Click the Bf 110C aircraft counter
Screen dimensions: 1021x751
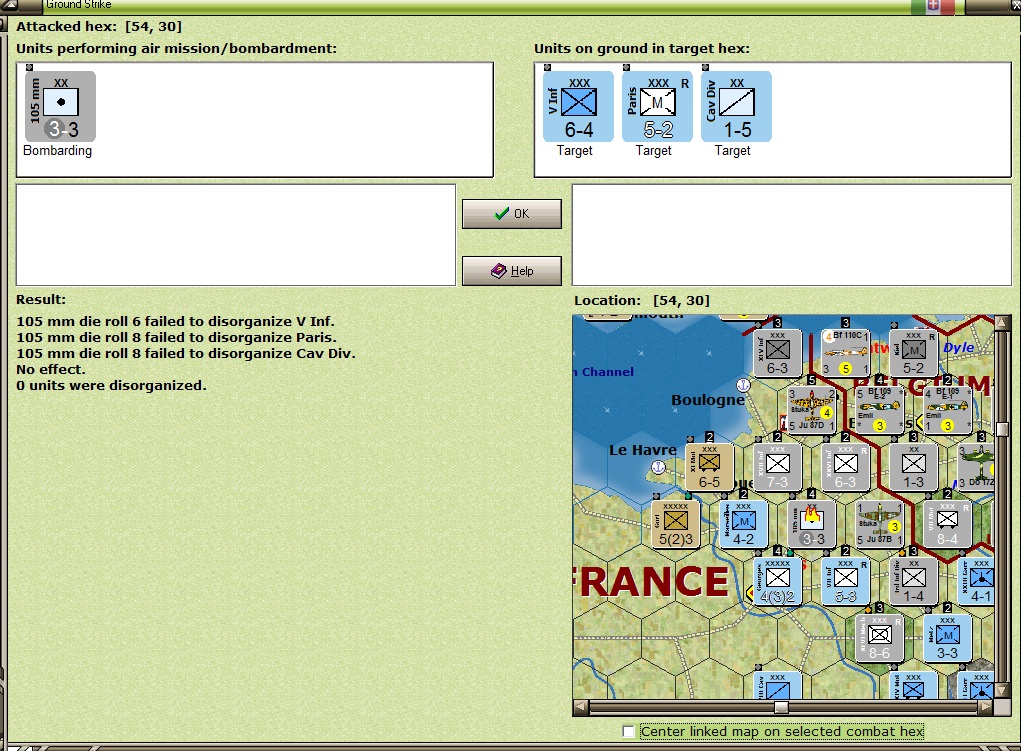[846, 352]
